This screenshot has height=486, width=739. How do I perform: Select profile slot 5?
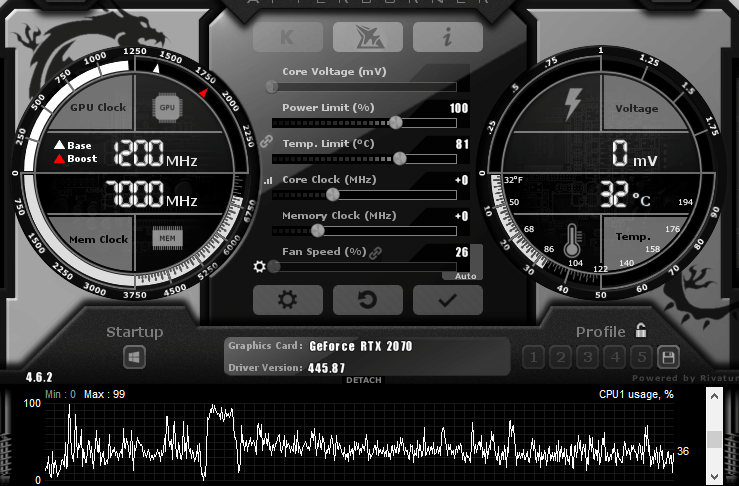(641, 357)
